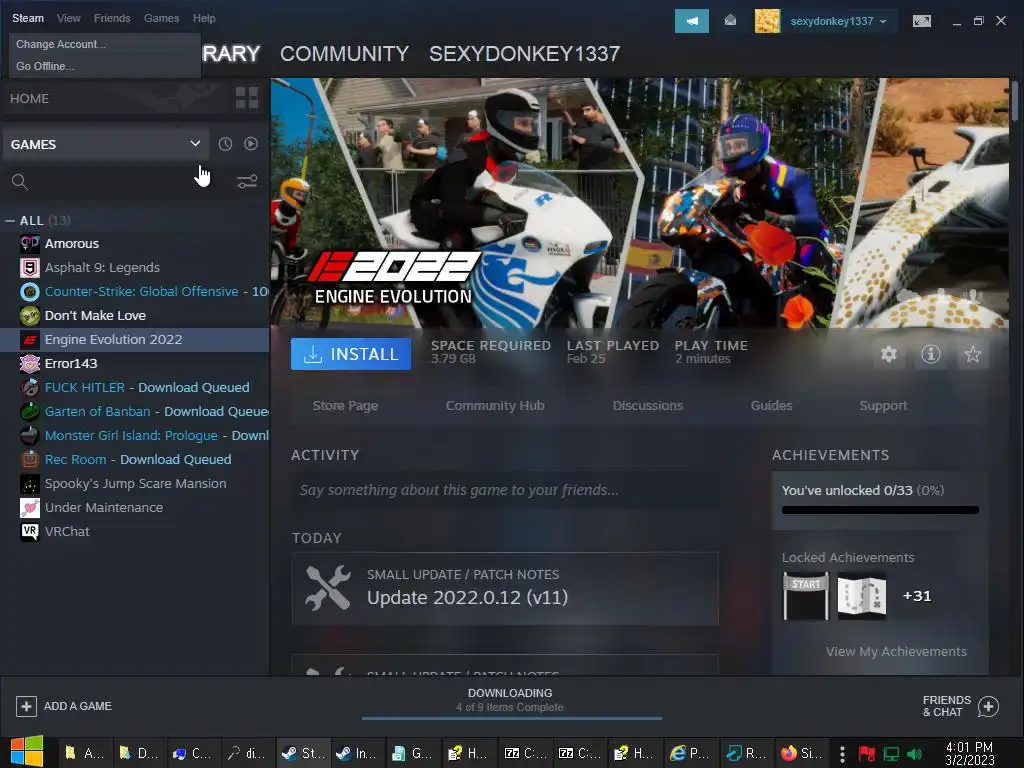This screenshot has height=768, width=1024.
Task: Open advanced filter settings icon
Action: pyautogui.click(x=247, y=182)
